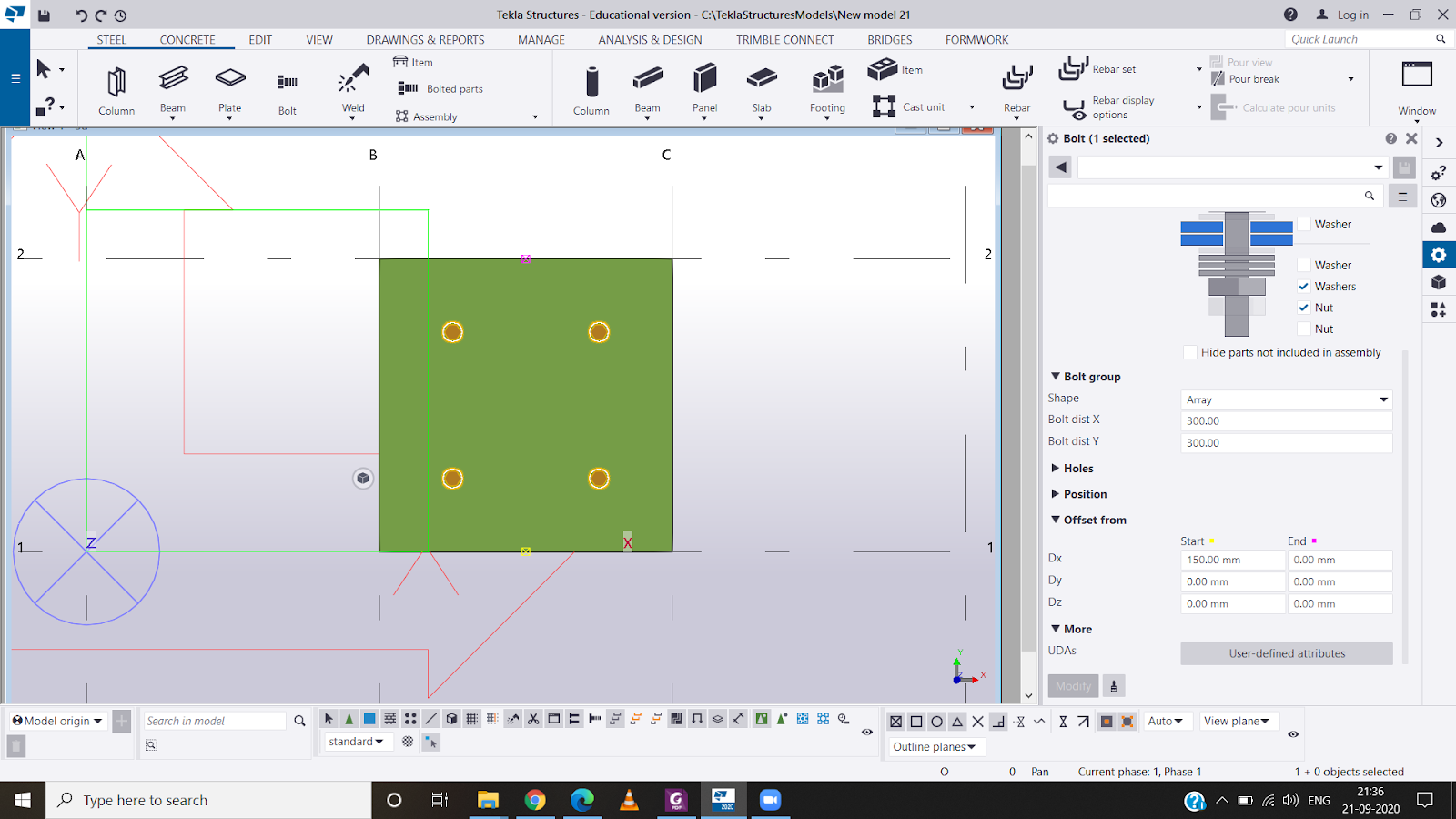Open the VIEW ribbon tab
Screen dimensions: 1456x819
pos(319,40)
